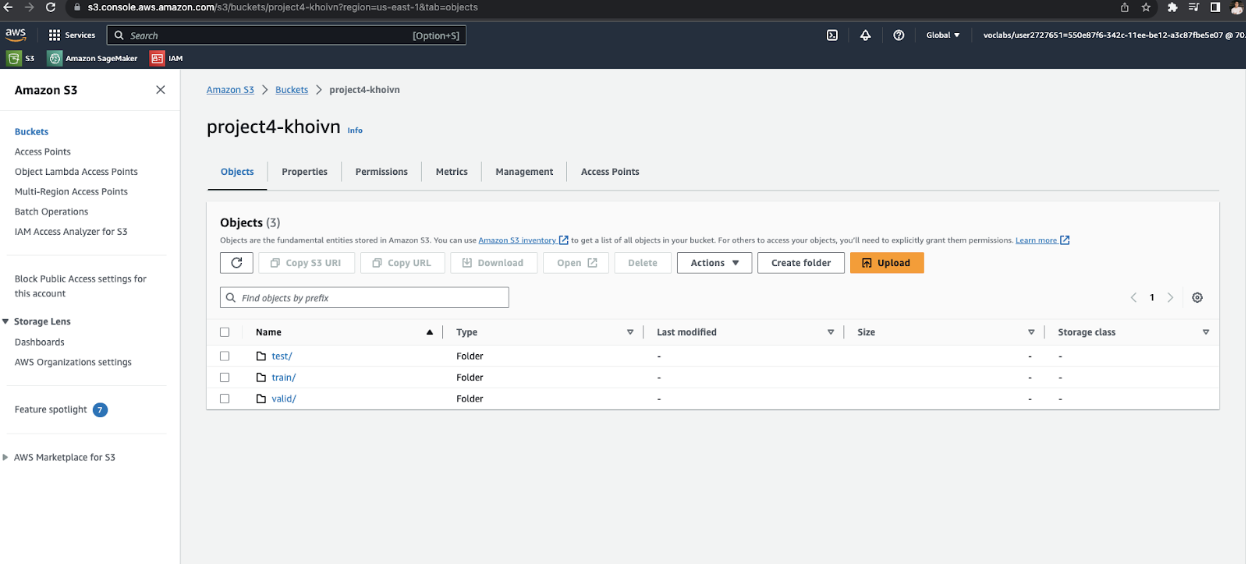The height and width of the screenshot is (568, 1246).
Task: Switch to the Management tab
Action: coord(524,172)
